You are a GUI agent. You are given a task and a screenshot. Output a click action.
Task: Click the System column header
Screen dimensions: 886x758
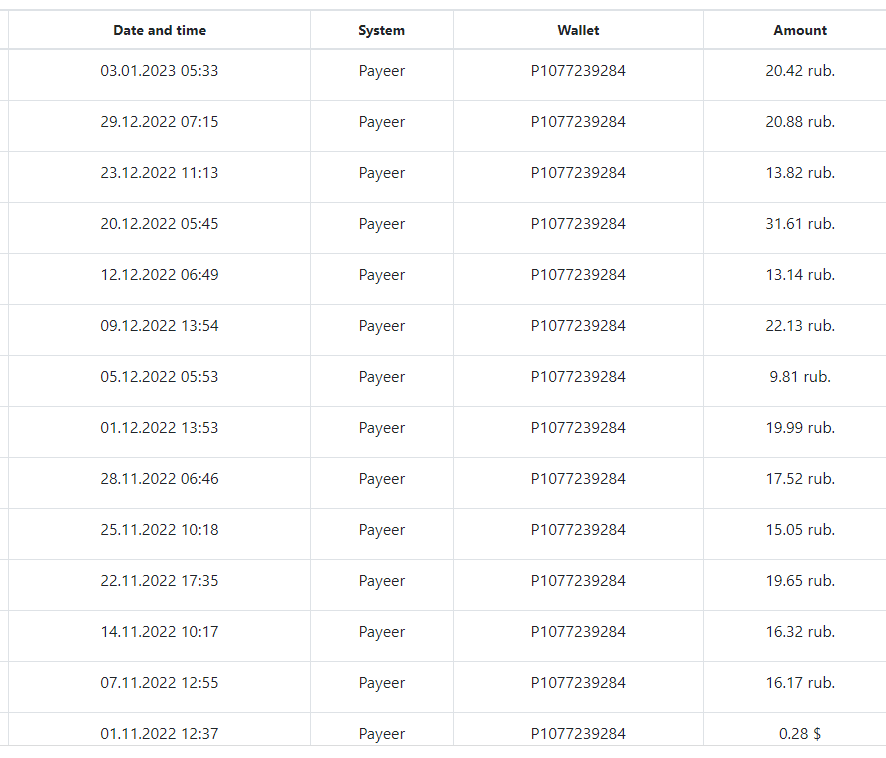(x=381, y=30)
